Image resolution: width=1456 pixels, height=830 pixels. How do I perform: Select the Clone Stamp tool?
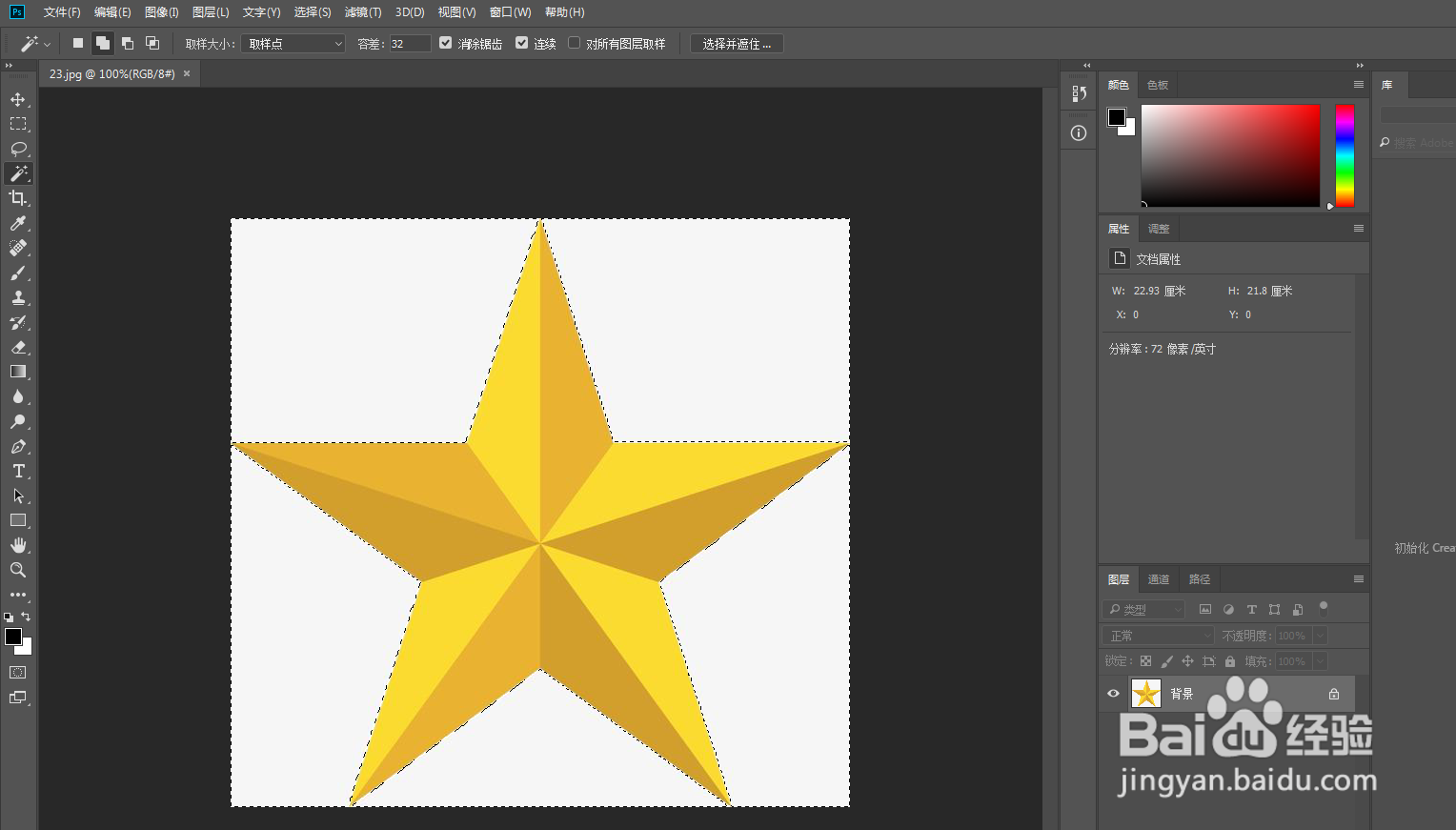click(x=18, y=297)
